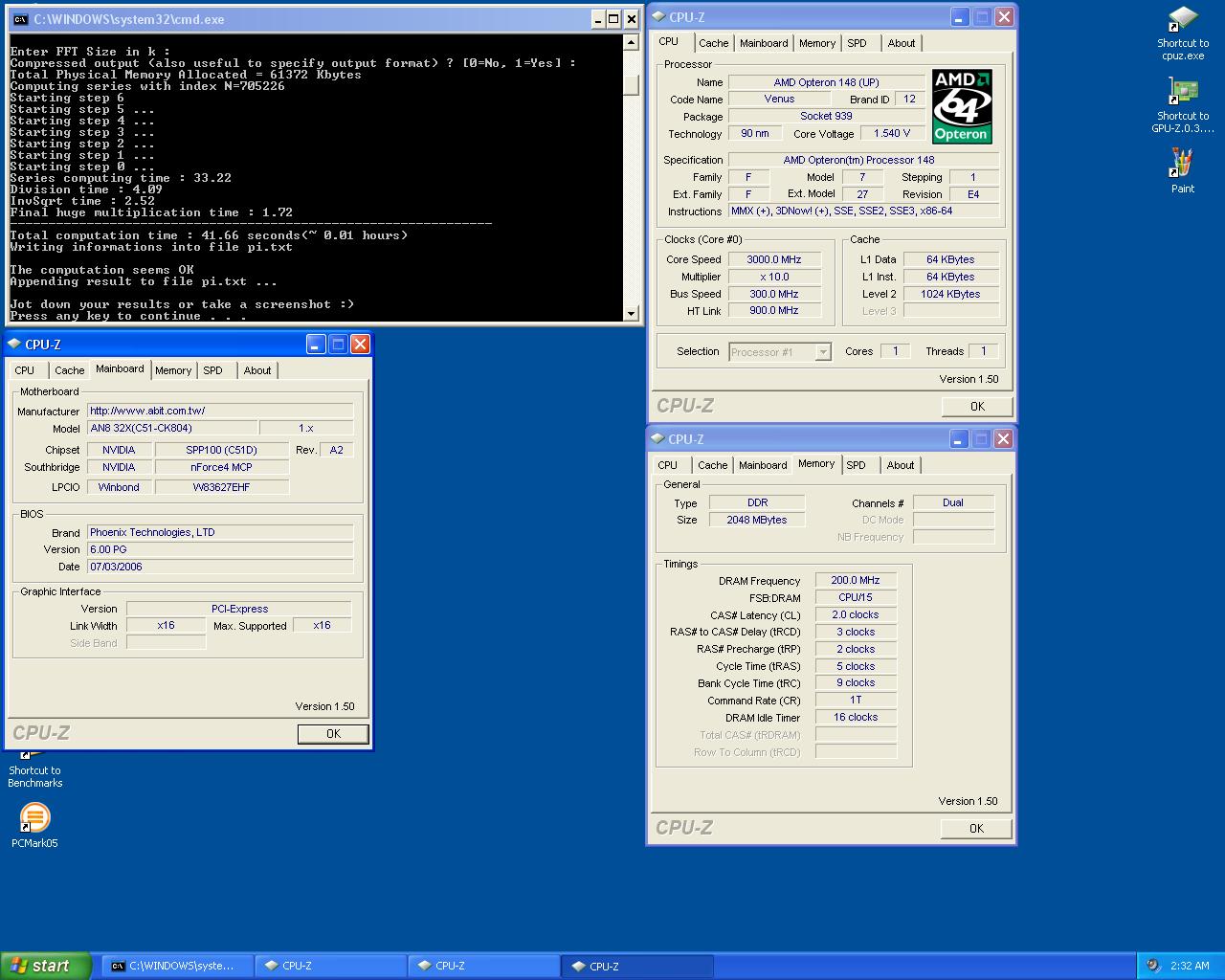Click the Graphic Interface Version PCI-Express field
Screen dimensions: 1225x980
pos(239,609)
